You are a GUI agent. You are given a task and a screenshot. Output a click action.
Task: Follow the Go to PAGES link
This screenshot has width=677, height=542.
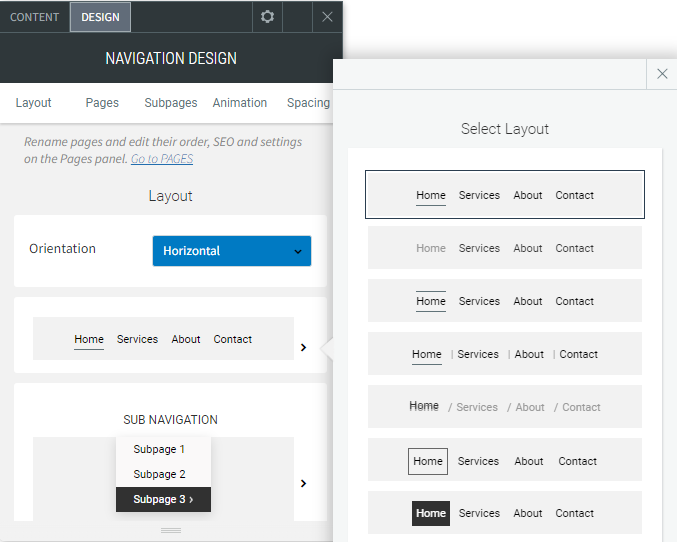click(162, 159)
